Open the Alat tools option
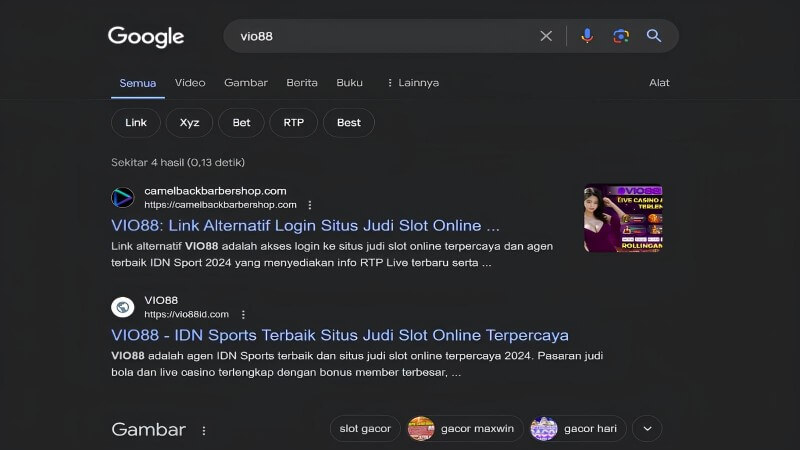800x450 pixels. (659, 83)
